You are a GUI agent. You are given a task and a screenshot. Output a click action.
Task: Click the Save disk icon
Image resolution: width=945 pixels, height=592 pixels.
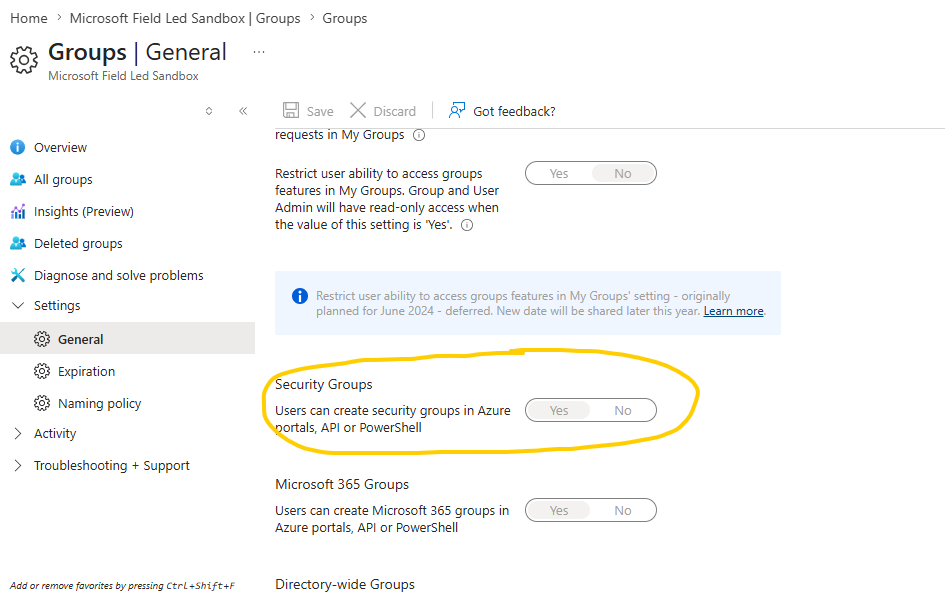291,110
